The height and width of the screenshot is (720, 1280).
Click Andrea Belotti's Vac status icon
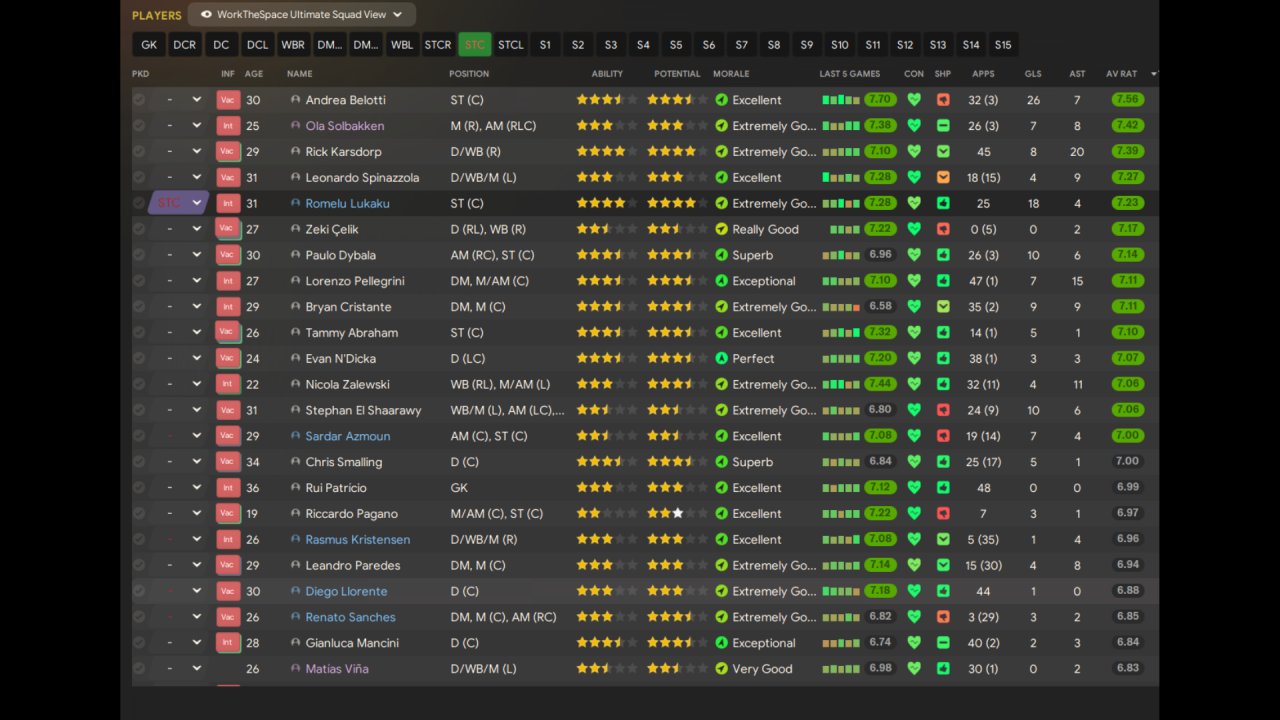pos(228,100)
